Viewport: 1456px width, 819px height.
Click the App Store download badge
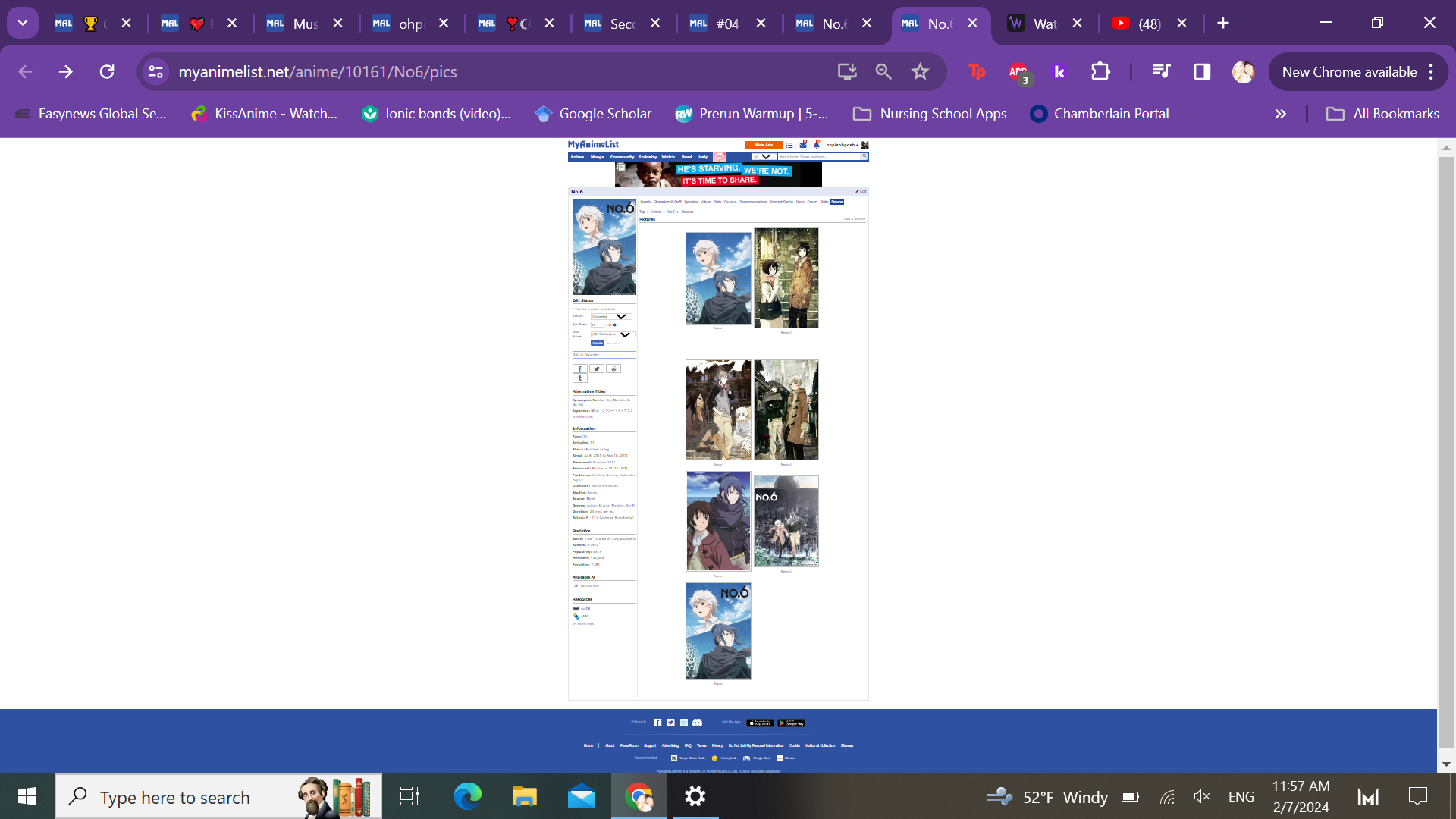click(x=760, y=723)
